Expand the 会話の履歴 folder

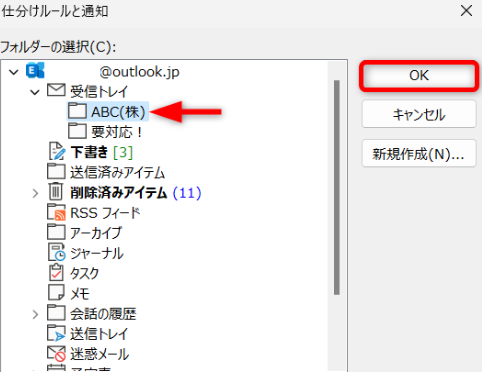(x=35, y=314)
